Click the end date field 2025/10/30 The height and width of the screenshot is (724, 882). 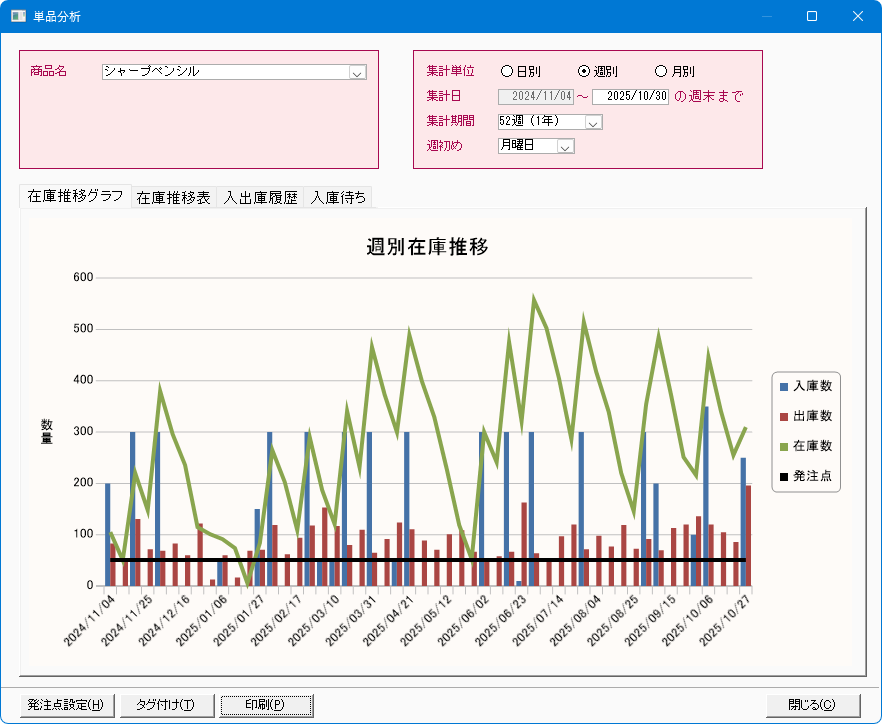pyautogui.click(x=630, y=97)
